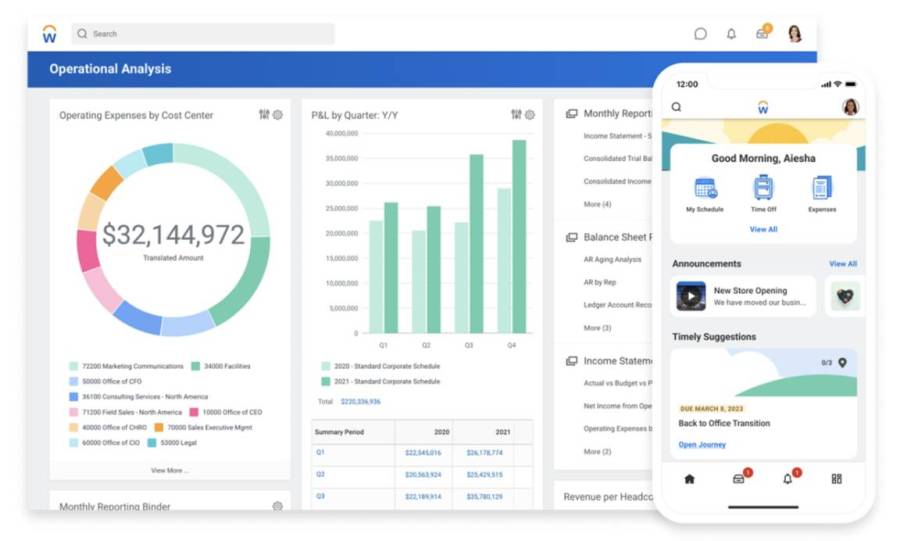
Task: Open filter settings on Operating Expenses card
Action: [264, 115]
